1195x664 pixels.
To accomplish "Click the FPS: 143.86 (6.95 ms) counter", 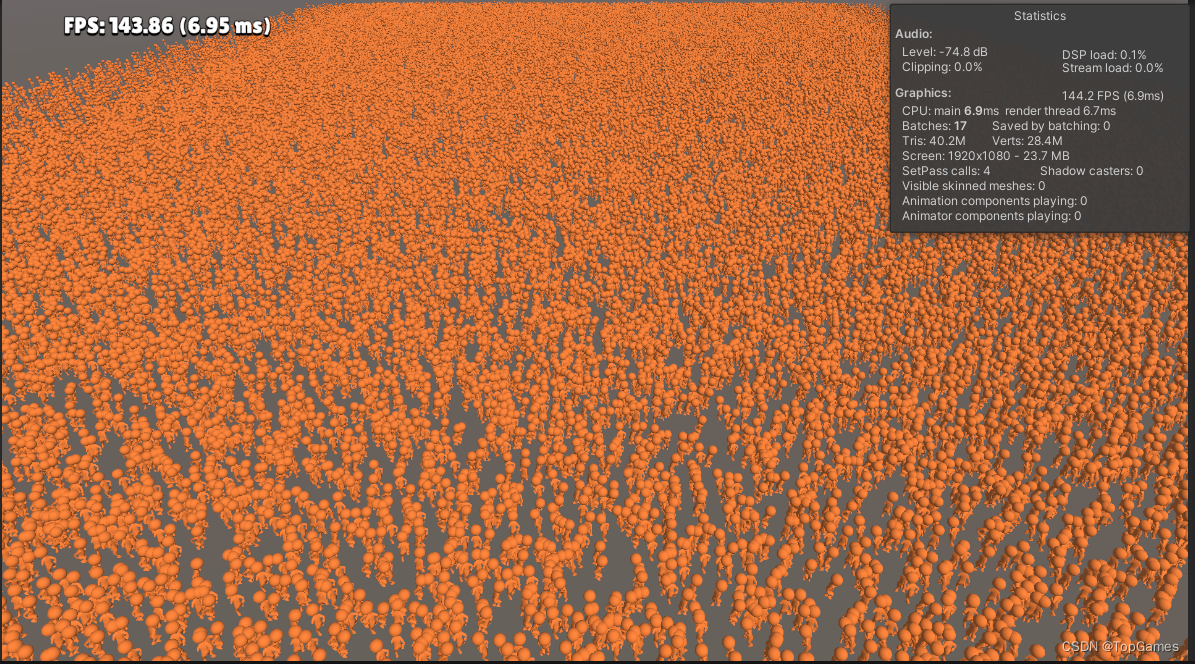I will (x=167, y=26).
